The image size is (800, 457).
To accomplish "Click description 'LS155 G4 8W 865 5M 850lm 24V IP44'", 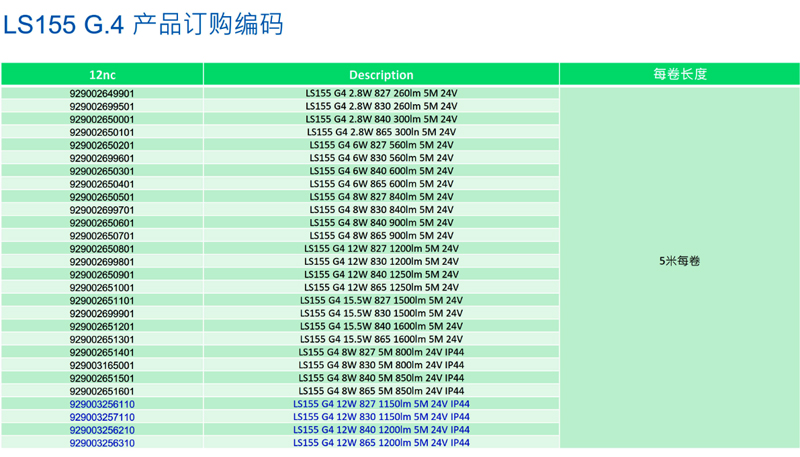I will (381, 391).
